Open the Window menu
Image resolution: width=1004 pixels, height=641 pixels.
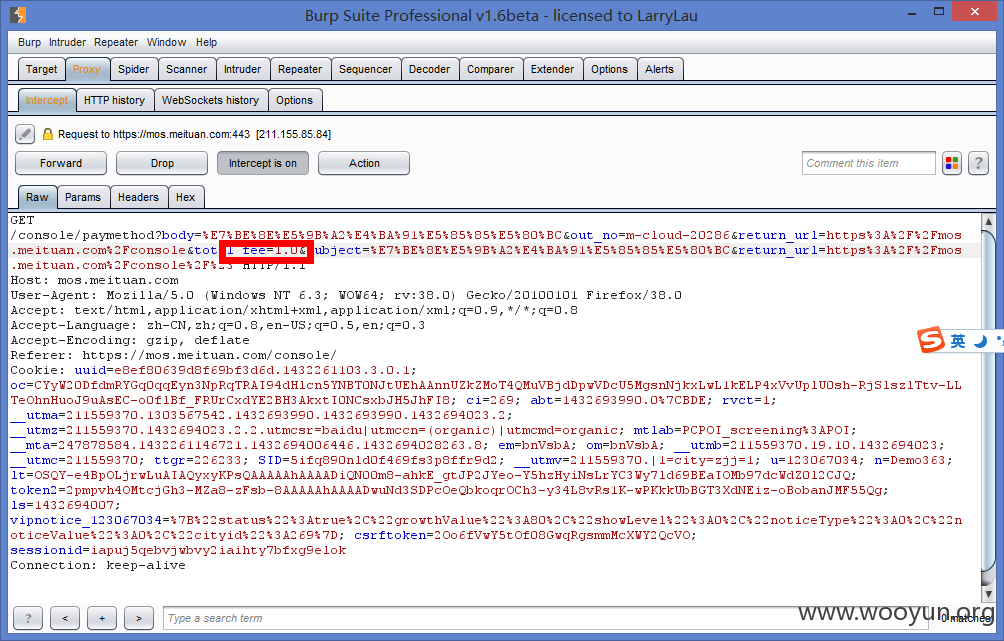click(166, 42)
